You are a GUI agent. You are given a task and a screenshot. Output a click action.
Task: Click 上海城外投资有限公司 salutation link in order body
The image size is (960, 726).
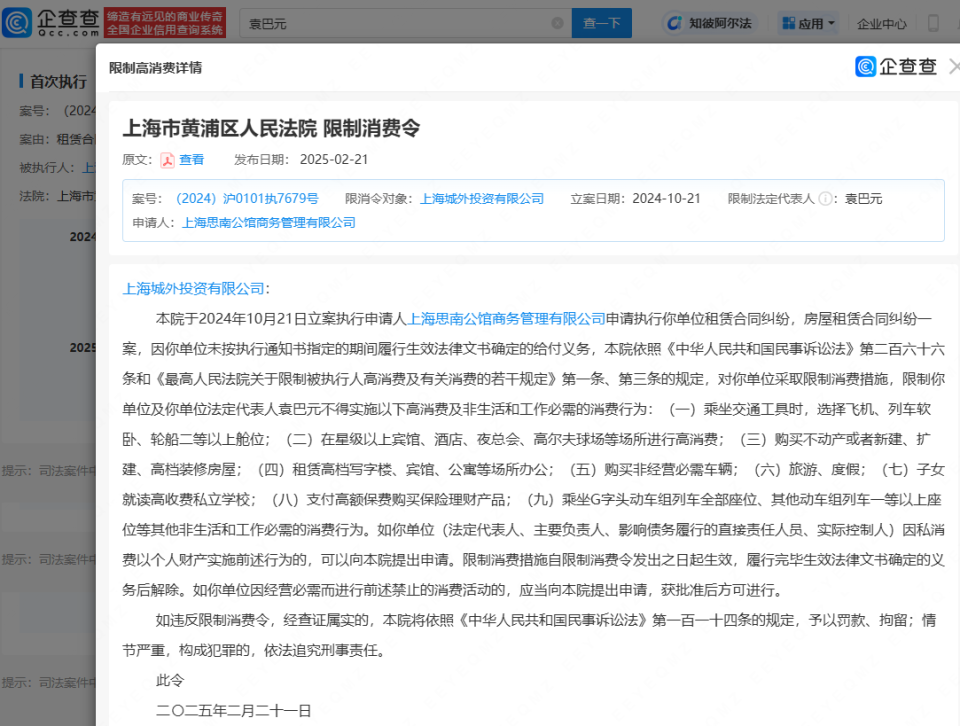(193, 288)
